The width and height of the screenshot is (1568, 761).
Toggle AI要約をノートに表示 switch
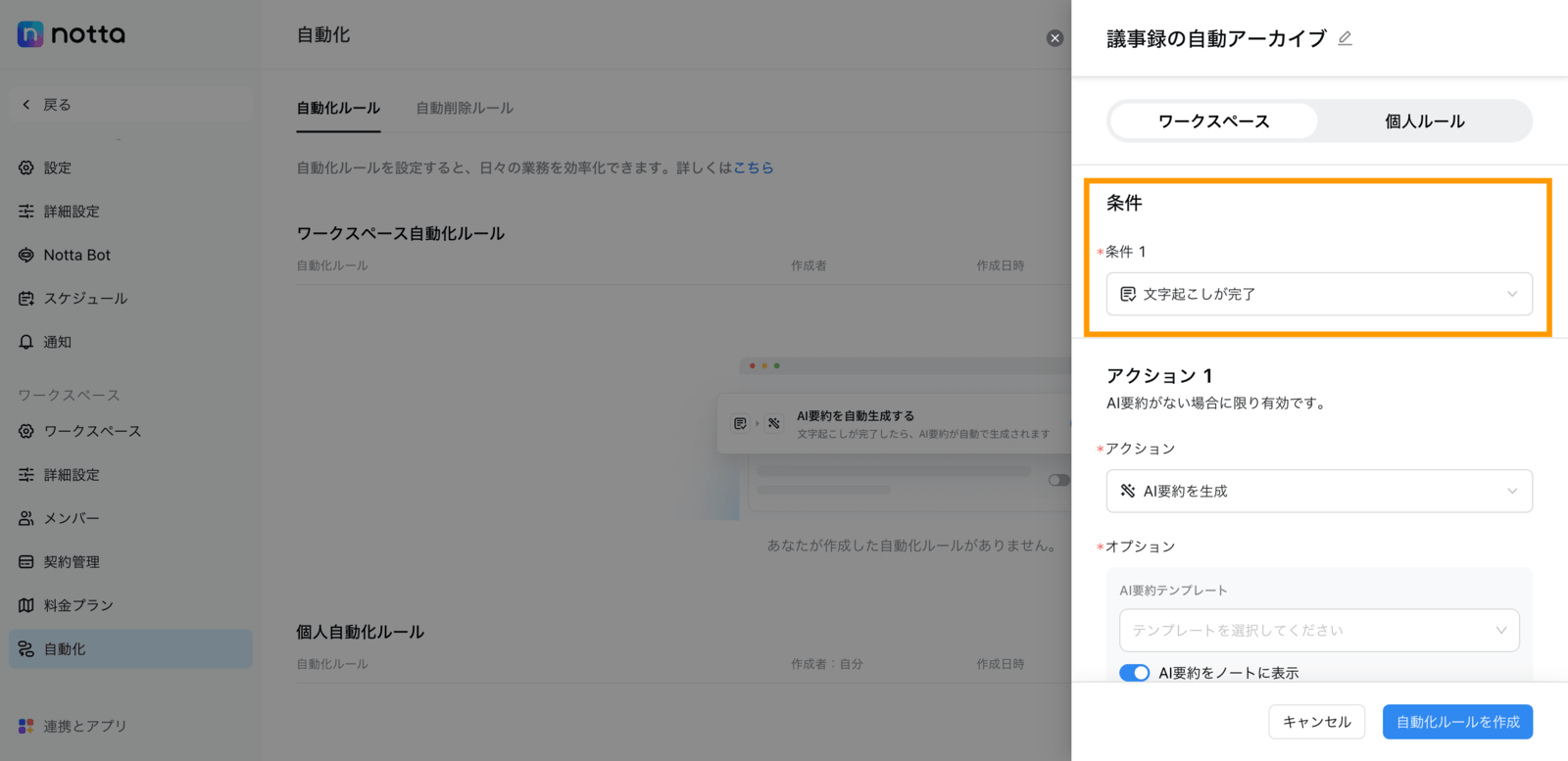point(1134,673)
